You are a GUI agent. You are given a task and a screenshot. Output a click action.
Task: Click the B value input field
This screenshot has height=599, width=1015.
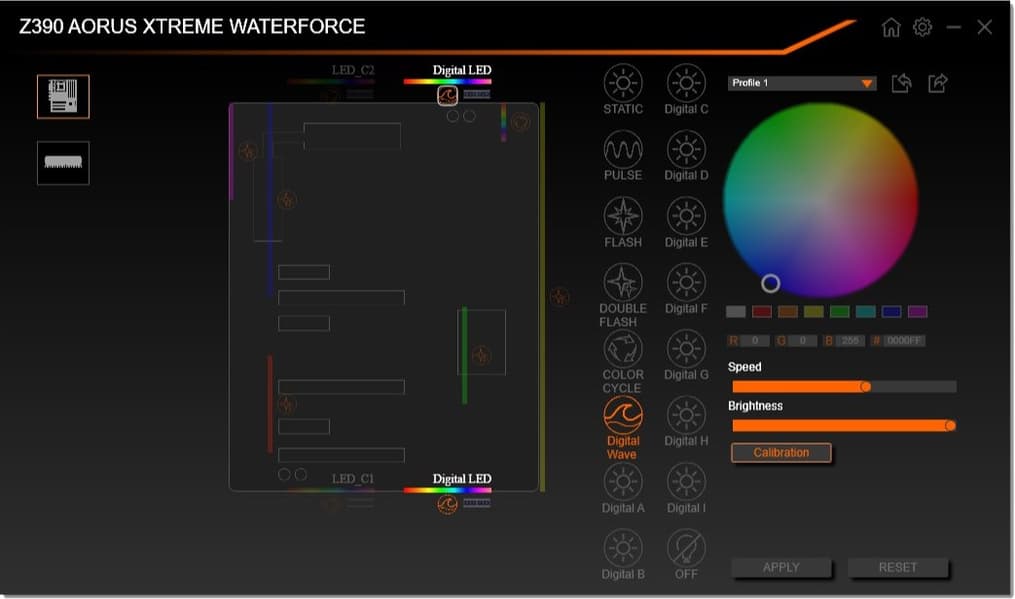850,341
